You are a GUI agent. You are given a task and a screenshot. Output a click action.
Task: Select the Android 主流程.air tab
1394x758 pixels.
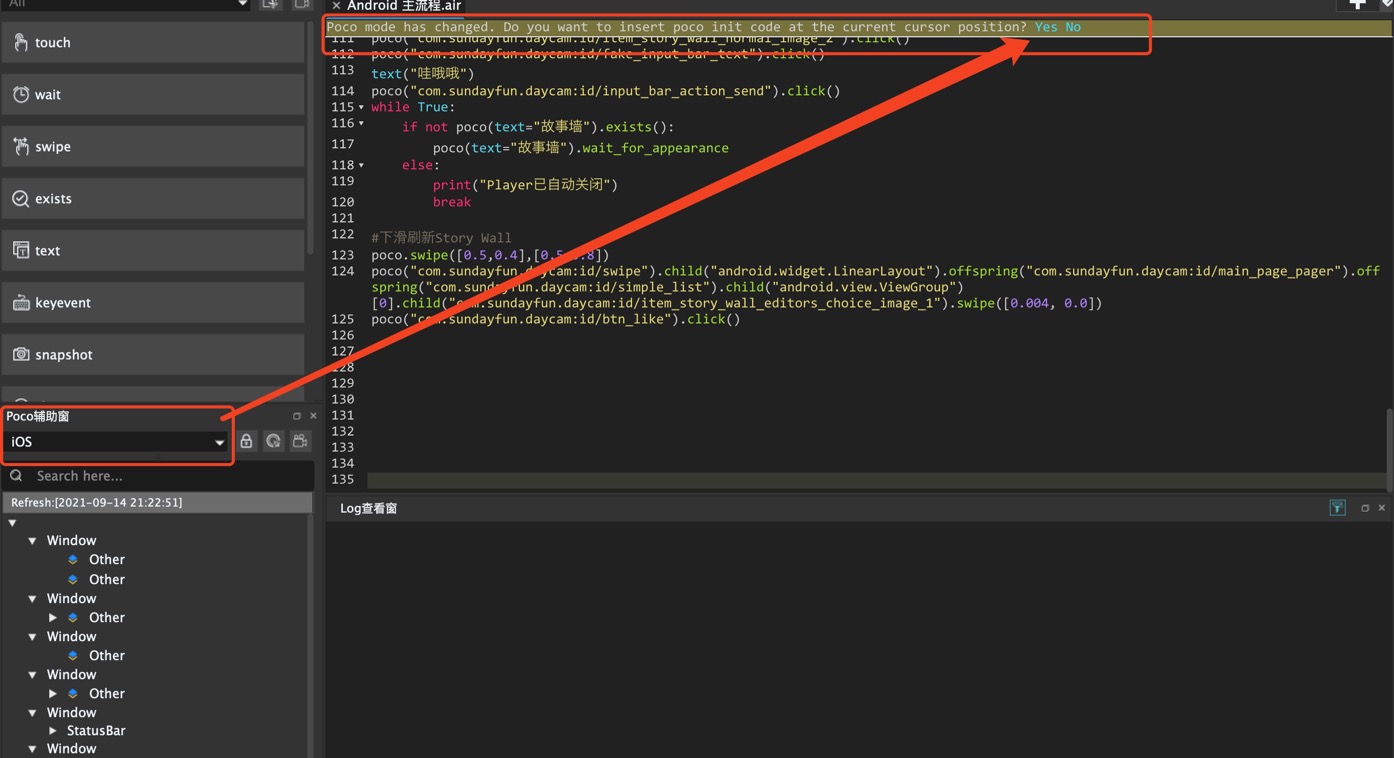tap(404, 6)
